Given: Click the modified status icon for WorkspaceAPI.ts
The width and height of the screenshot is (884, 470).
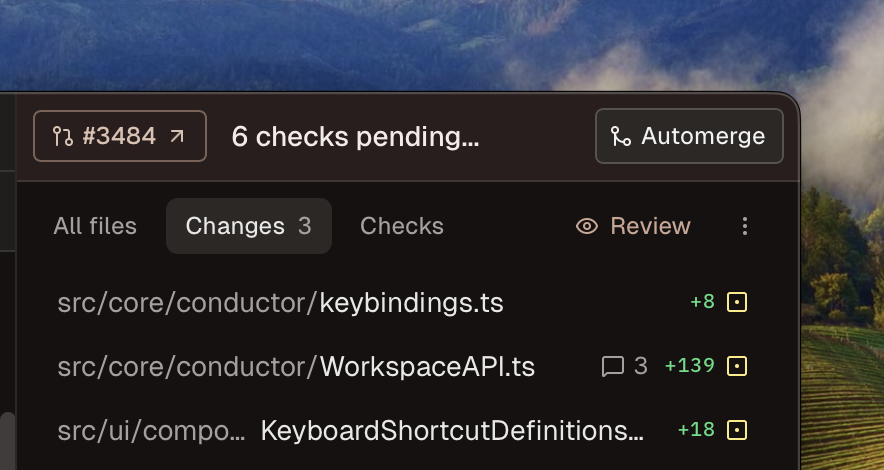Looking at the screenshot, I should [737, 366].
